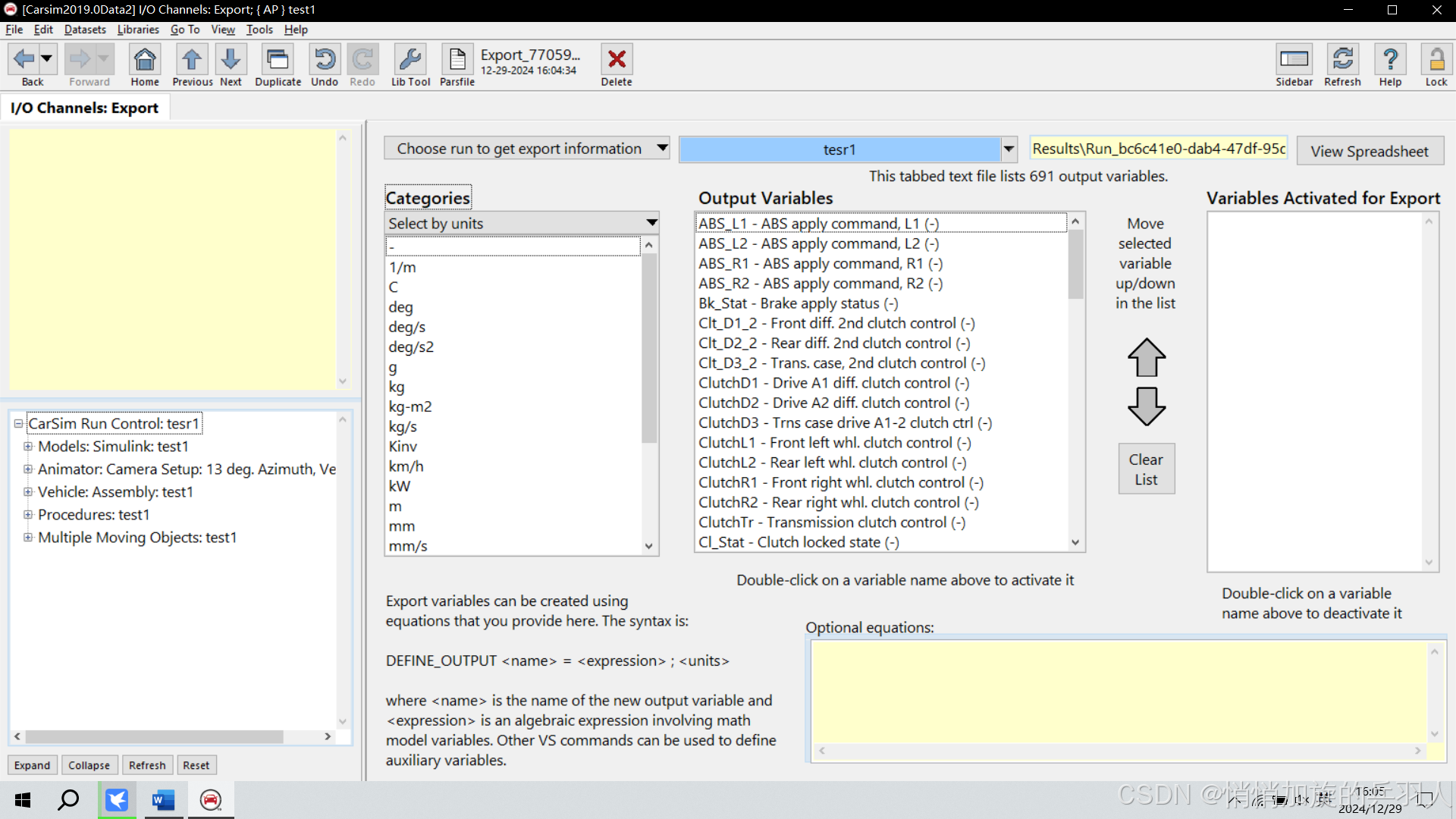Expand the Vehicle: Assembly: test1 node
The width and height of the screenshot is (1456, 819).
[28, 492]
